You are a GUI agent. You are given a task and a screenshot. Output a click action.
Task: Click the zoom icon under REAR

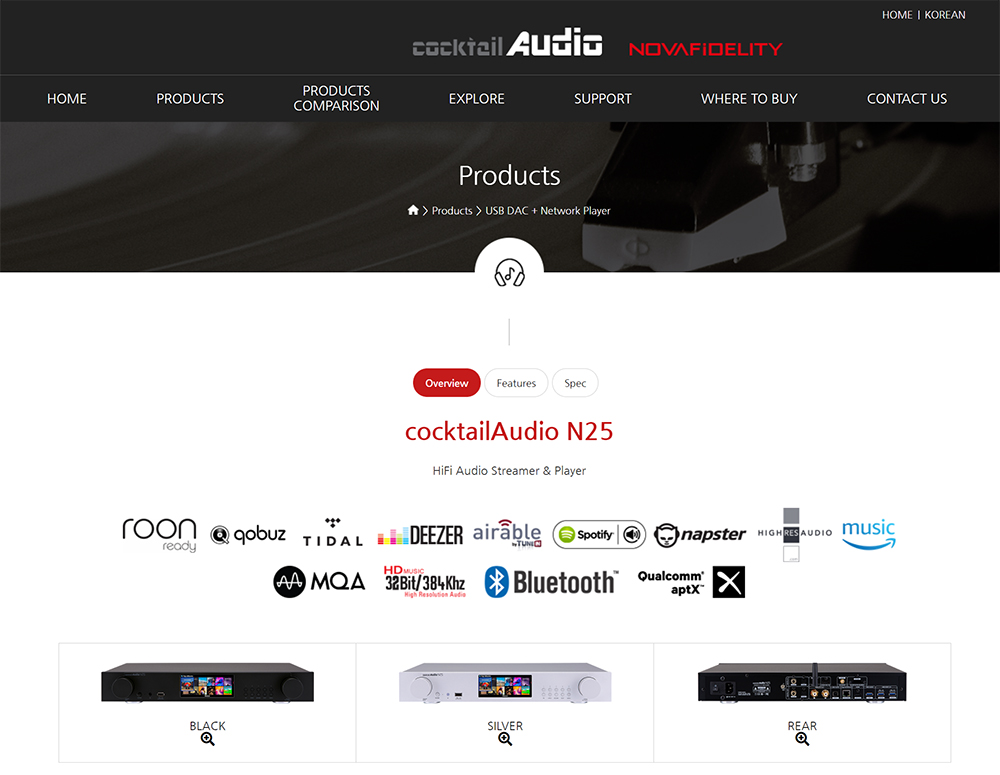coord(802,739)
